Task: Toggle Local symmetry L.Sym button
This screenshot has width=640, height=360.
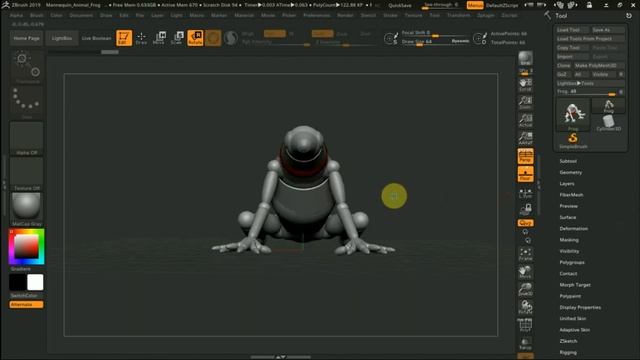Action: (x=525, y=193)
